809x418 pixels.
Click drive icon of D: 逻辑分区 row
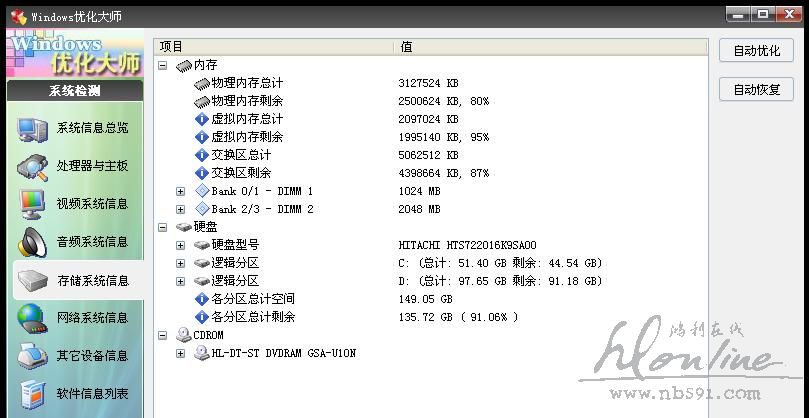(202, 281)
